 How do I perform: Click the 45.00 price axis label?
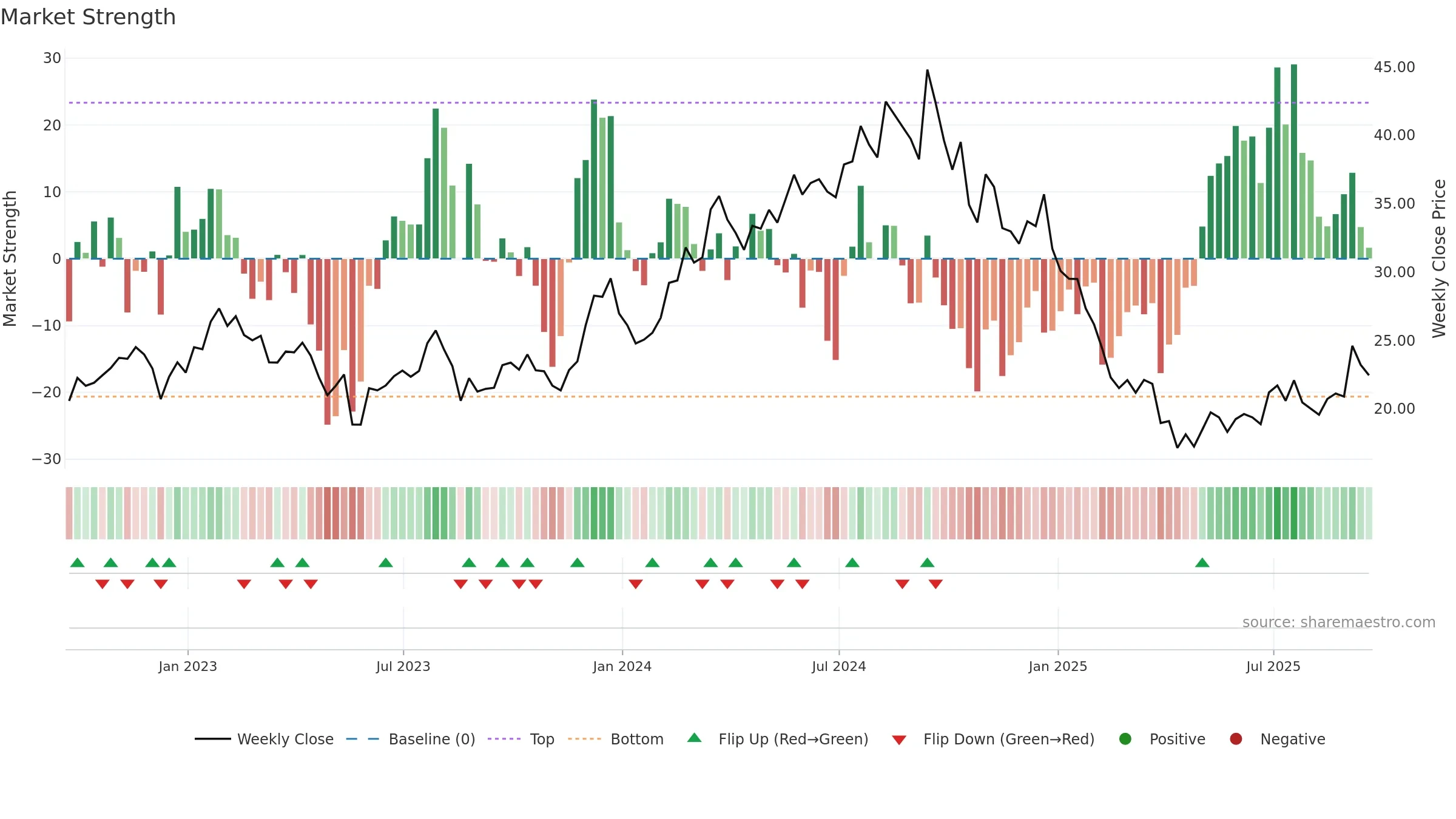tap(1395, 67)
